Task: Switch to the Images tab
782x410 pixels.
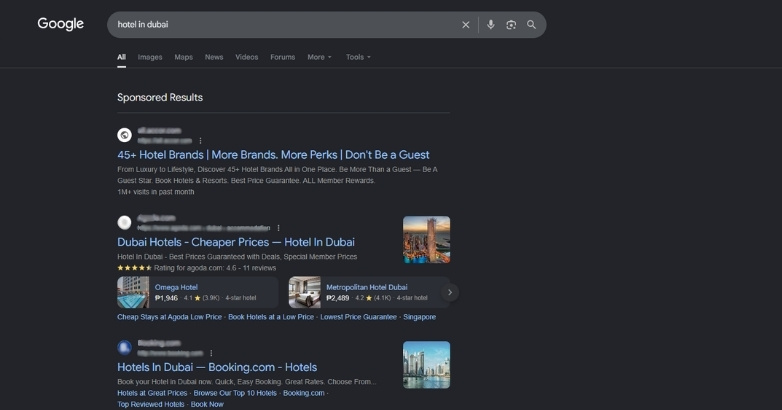Action: pos(150,57)
